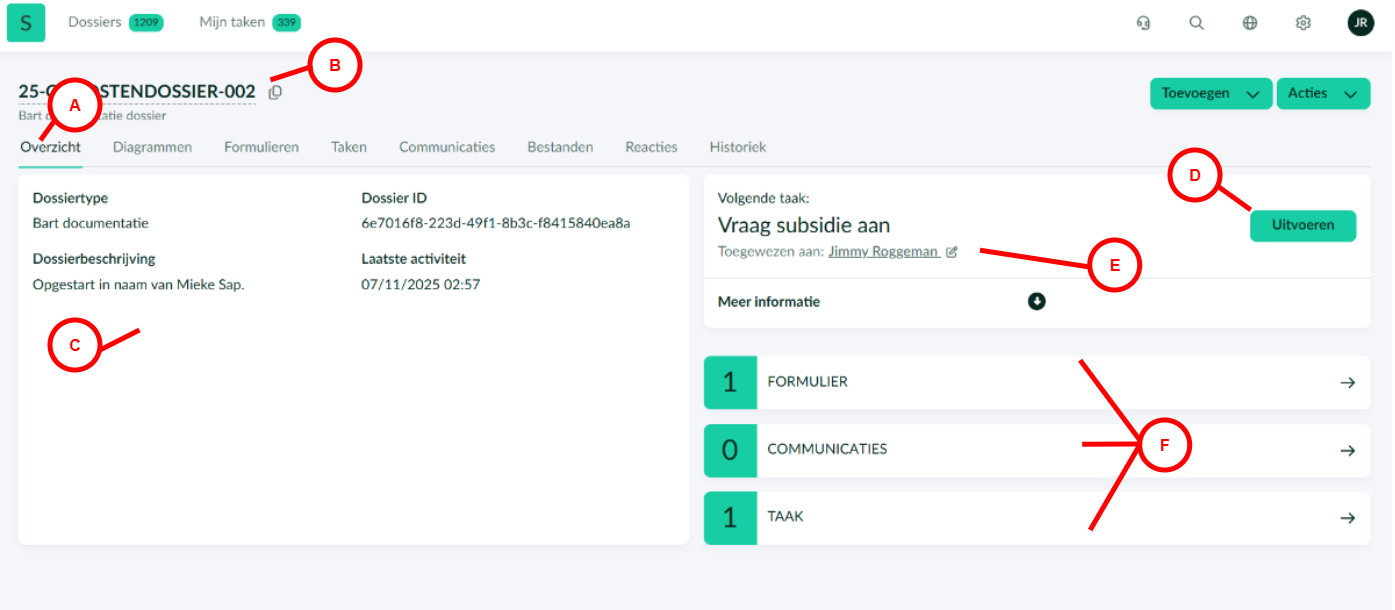
Task: Click the JR user avatar
Action: click(1360, 23)
